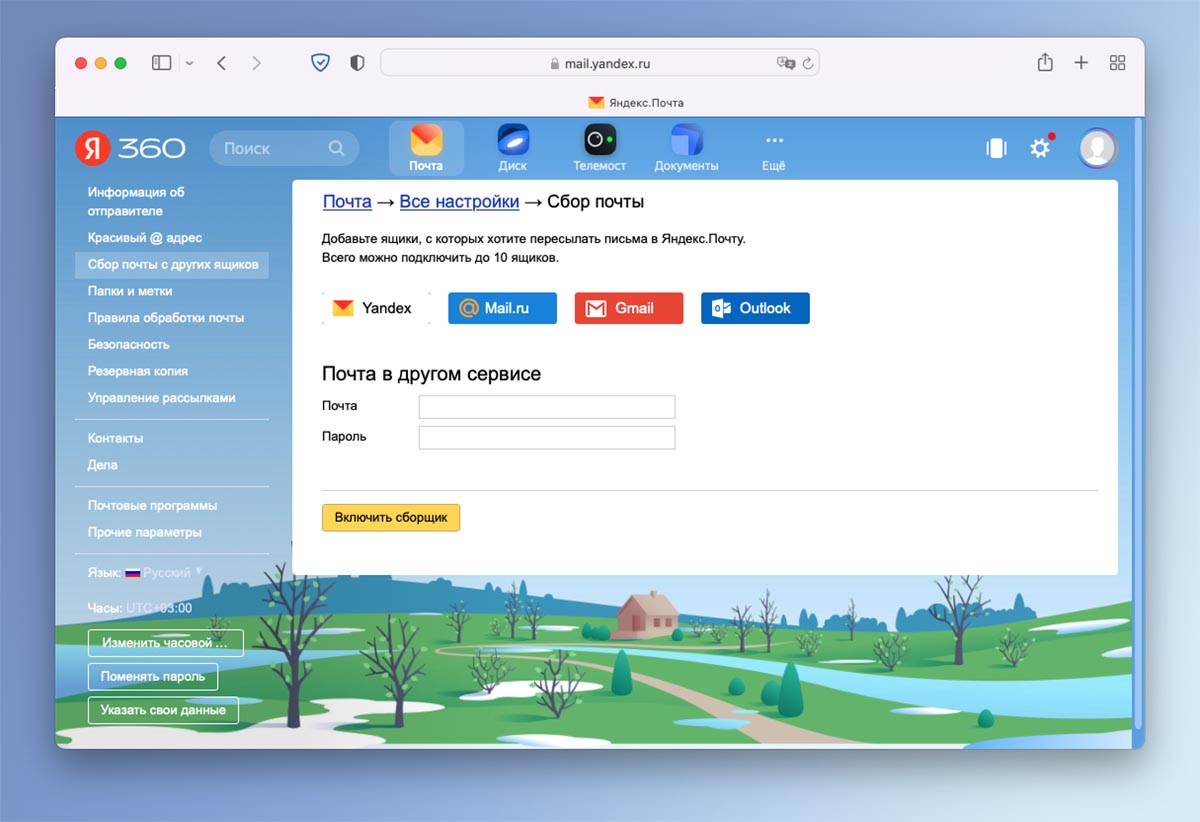Viewport: 1200px width, 822px height.
Task: Toggle the Safari sidebar icon
Action: (161, 63)
